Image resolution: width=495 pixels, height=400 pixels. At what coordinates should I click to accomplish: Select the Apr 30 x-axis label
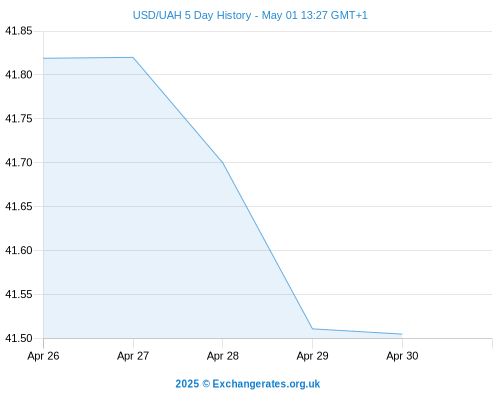(402, 356)
